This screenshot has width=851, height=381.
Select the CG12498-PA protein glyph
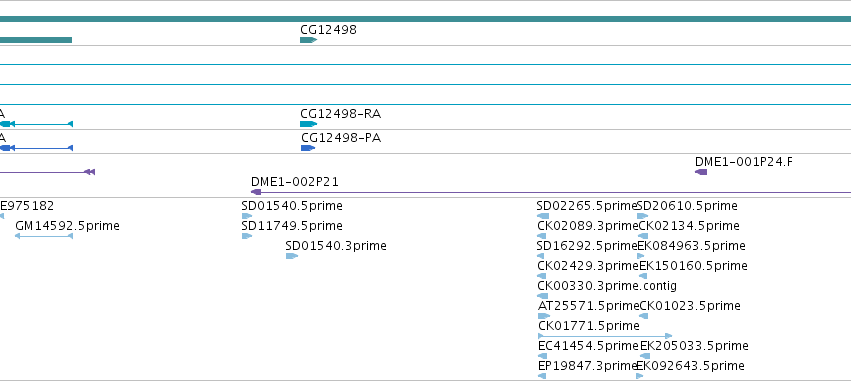308,148
